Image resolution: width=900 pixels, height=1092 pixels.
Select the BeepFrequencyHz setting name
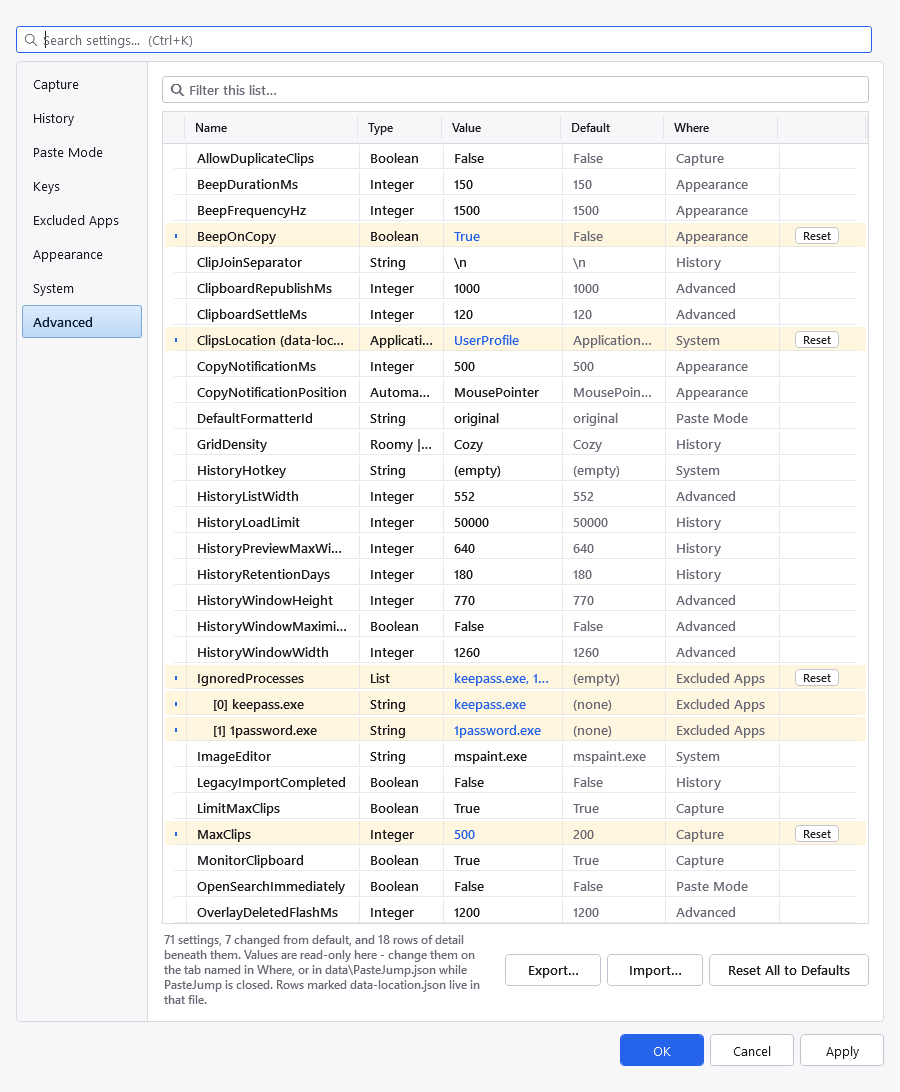251,210
